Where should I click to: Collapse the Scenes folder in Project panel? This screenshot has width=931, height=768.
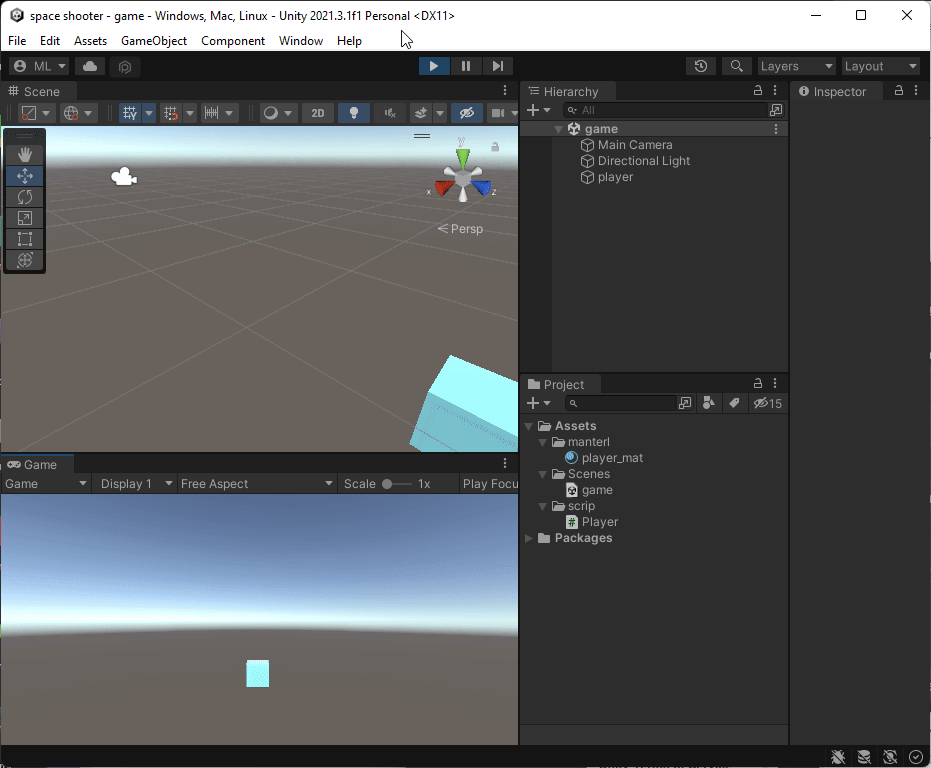tap(544, 473)
